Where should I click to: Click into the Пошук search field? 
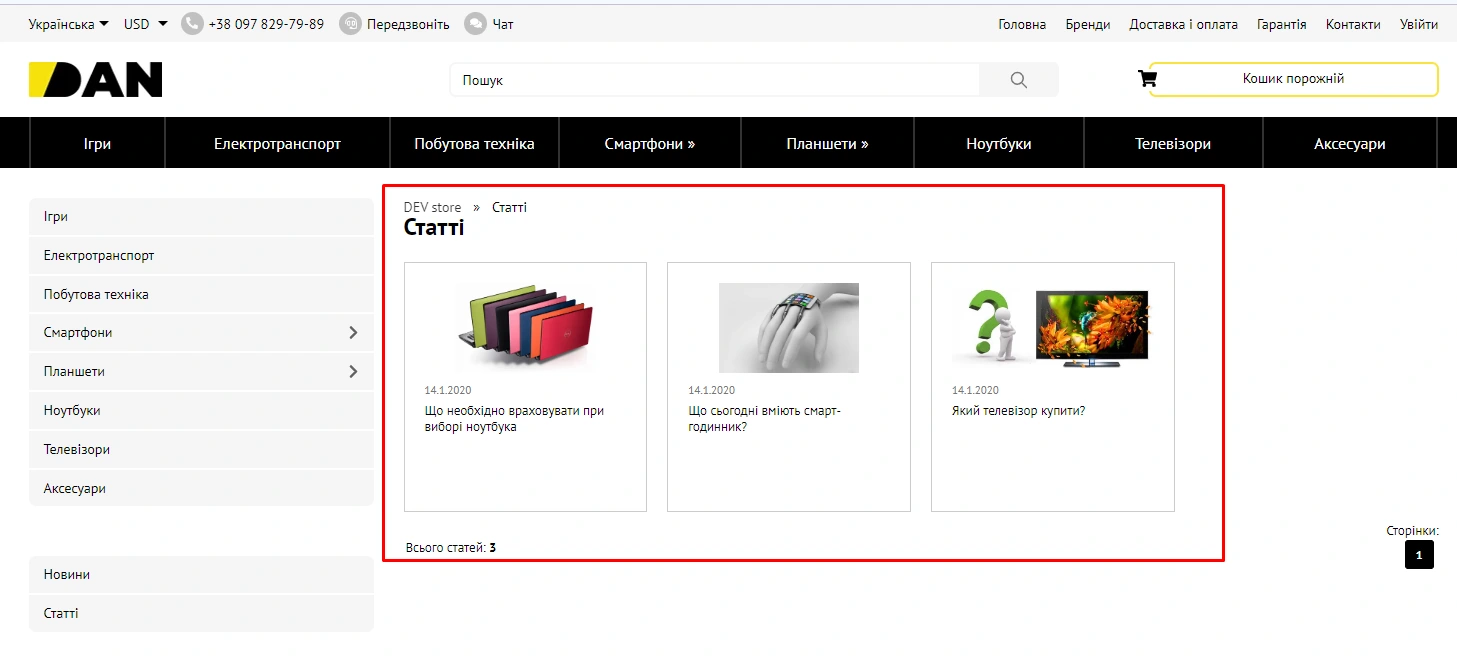click(x=714, y=80)
